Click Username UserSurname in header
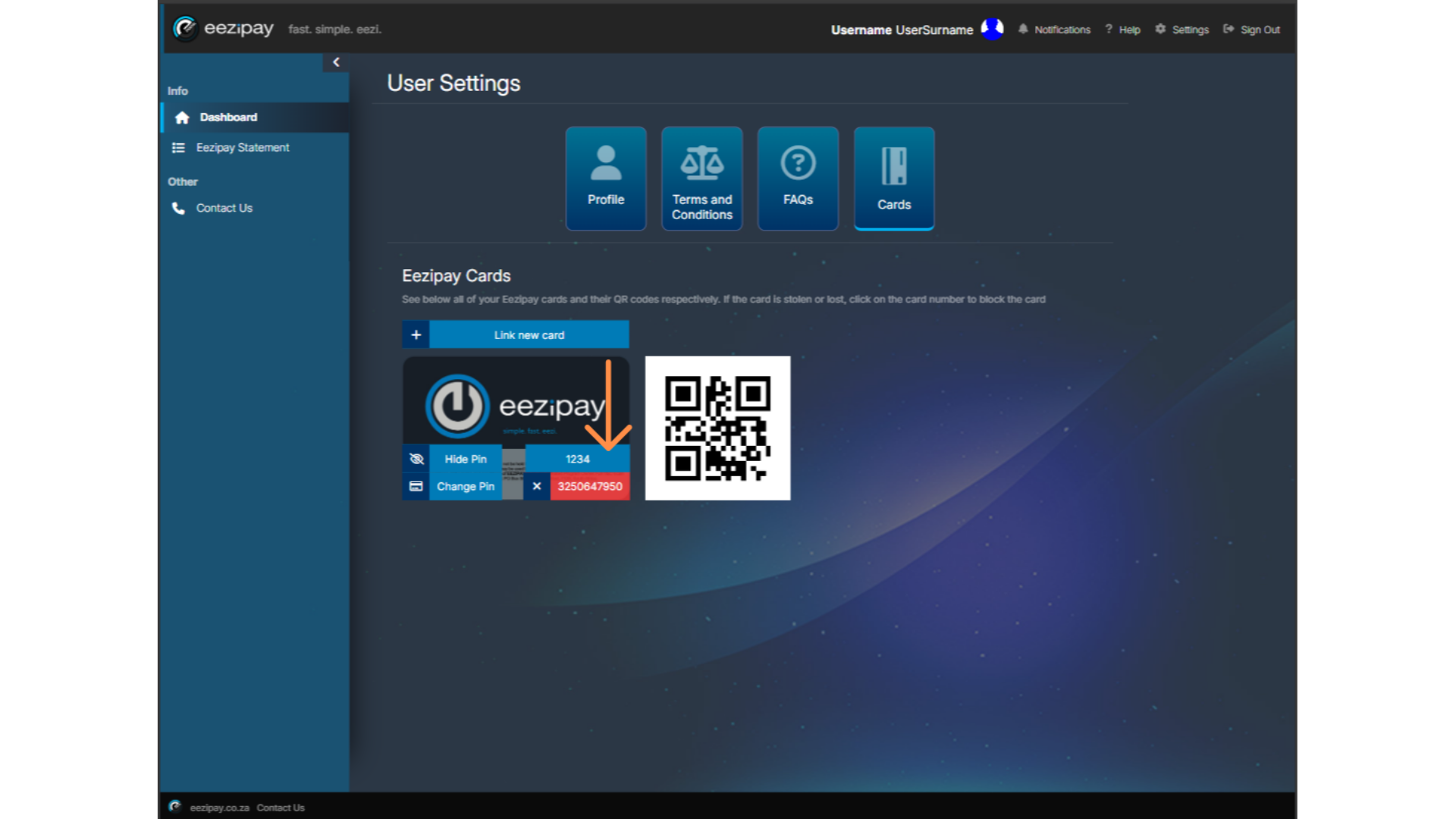This screenshot has width=1456, height=819. [x=902, y=30]
